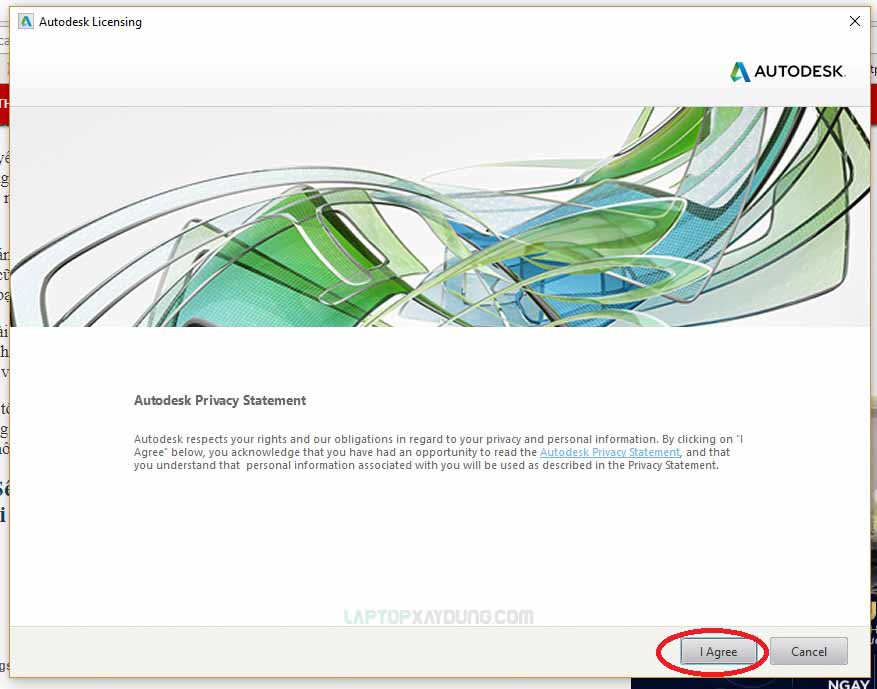877x689 pixels.
Task: Click the LAPTOPXAYDUNG.COM watermark text
Action: (438, 616)
